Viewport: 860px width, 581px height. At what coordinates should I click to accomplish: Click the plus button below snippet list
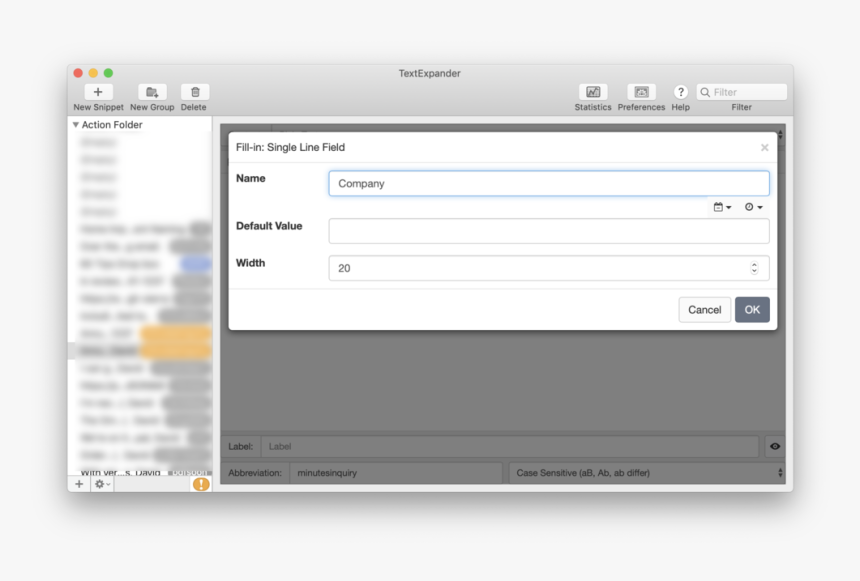(79, 484)
